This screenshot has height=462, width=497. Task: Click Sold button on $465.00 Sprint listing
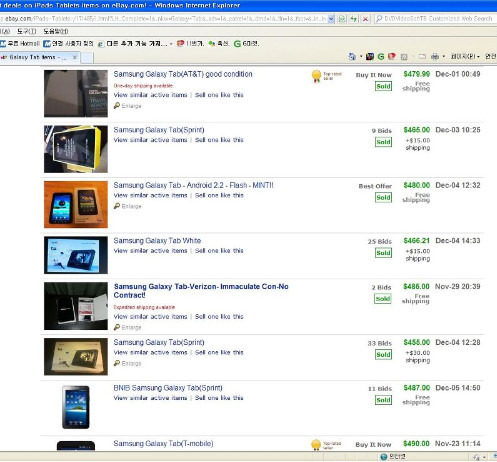[383, 142]
